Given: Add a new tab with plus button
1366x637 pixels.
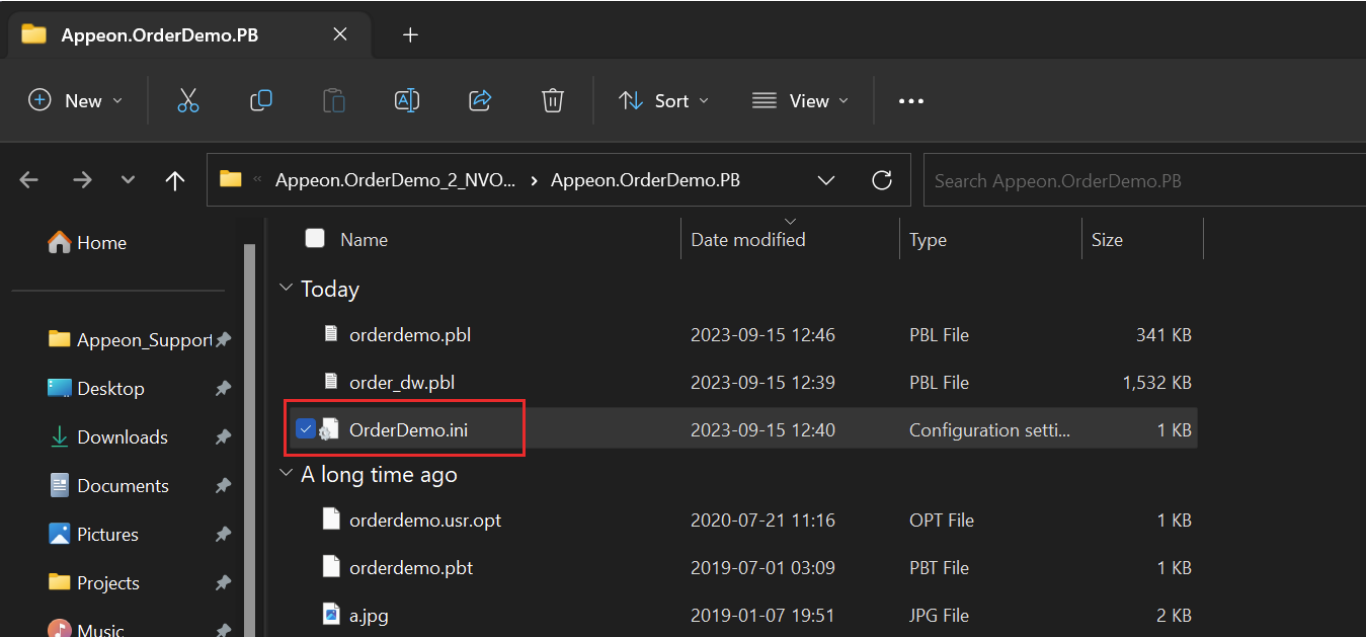Looking at the screenshot, I should point(410,35).
